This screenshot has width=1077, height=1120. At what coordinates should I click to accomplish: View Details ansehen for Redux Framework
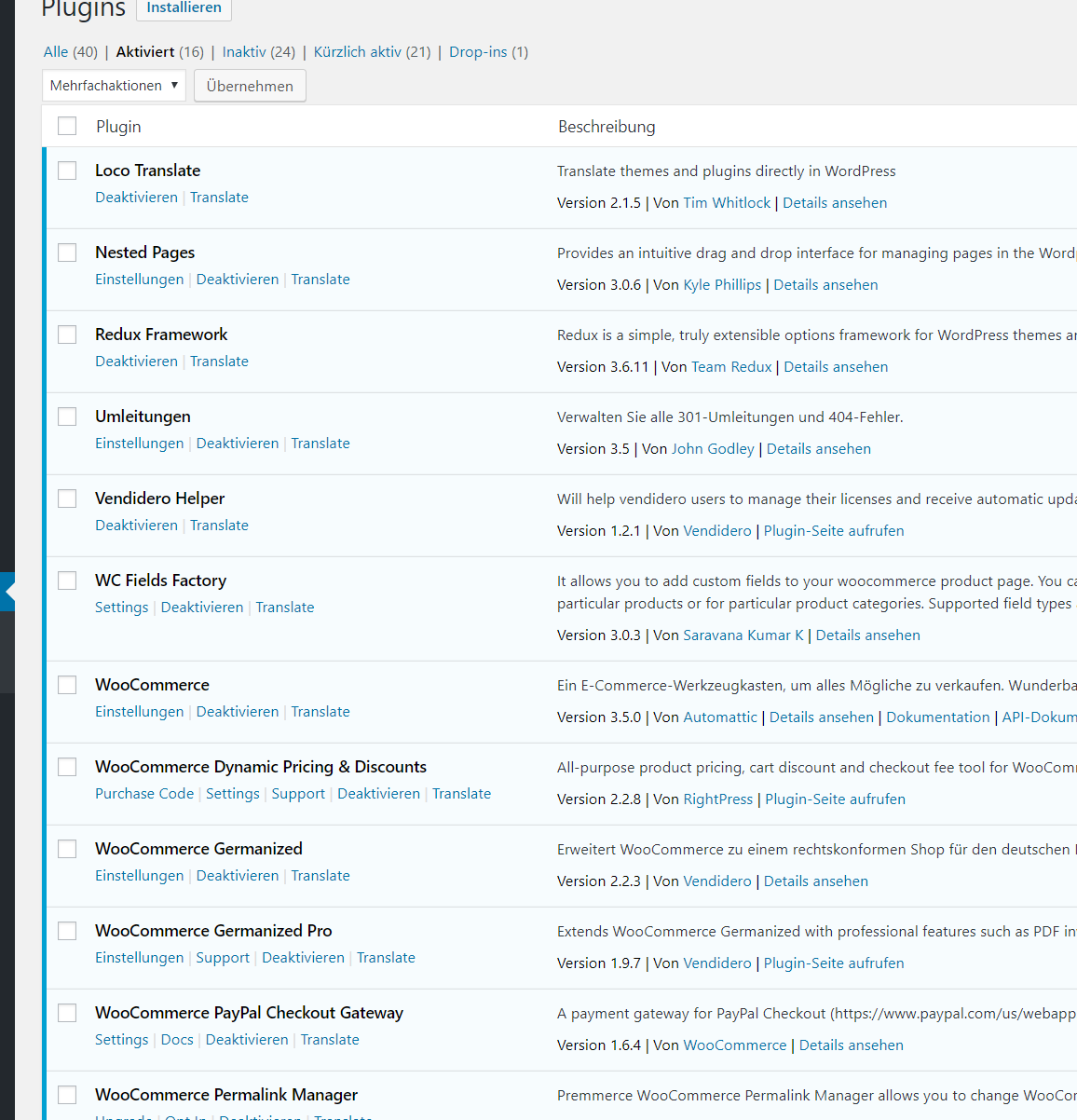(836, 367)
